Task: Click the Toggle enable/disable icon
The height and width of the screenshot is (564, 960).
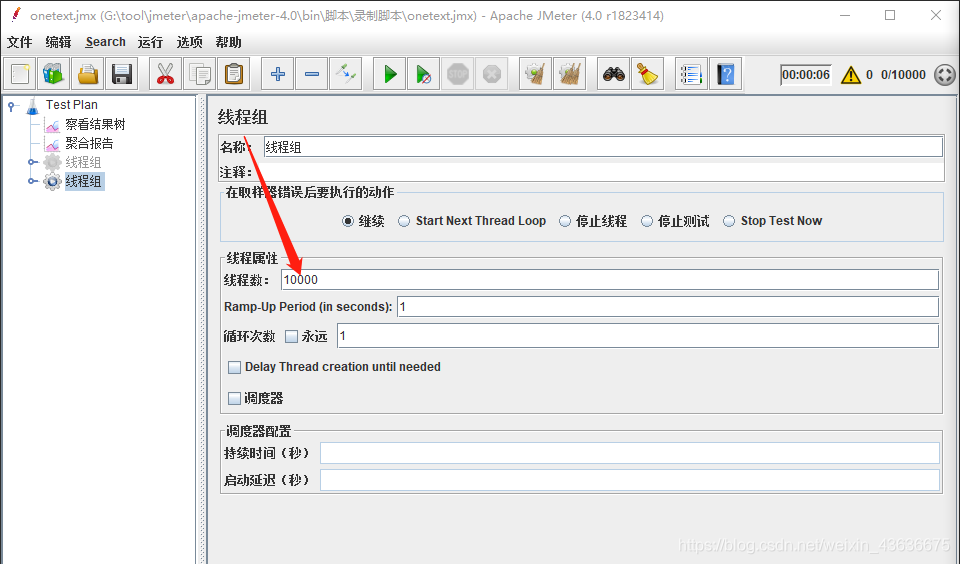Action: tap(345, 74)
